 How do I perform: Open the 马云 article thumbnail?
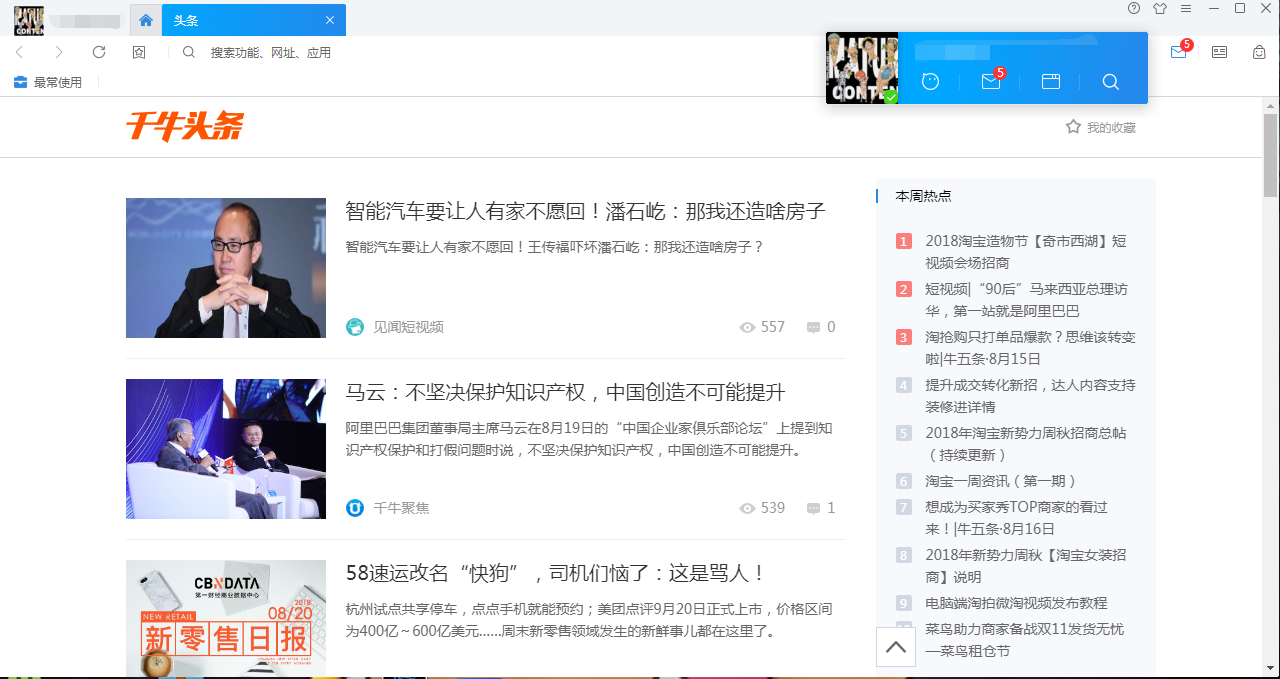[226, 449]
